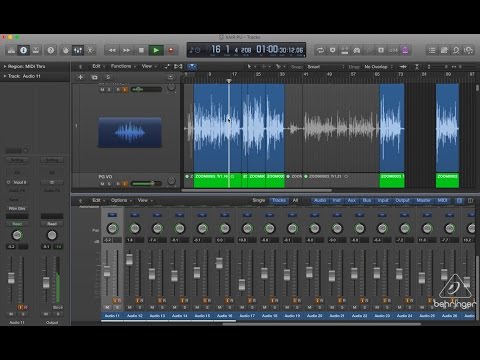Toggle the Audio channel filter button in mixer

320,200
